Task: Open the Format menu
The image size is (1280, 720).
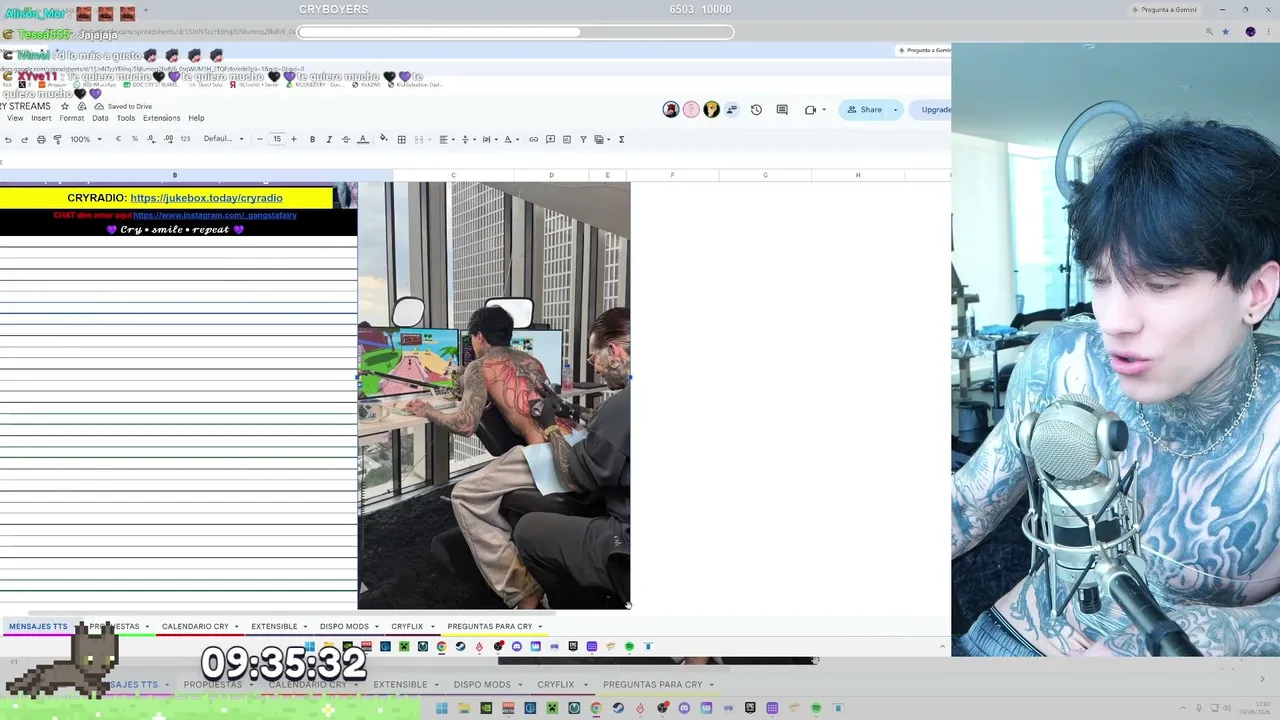Action: click(x=72, y=118)
